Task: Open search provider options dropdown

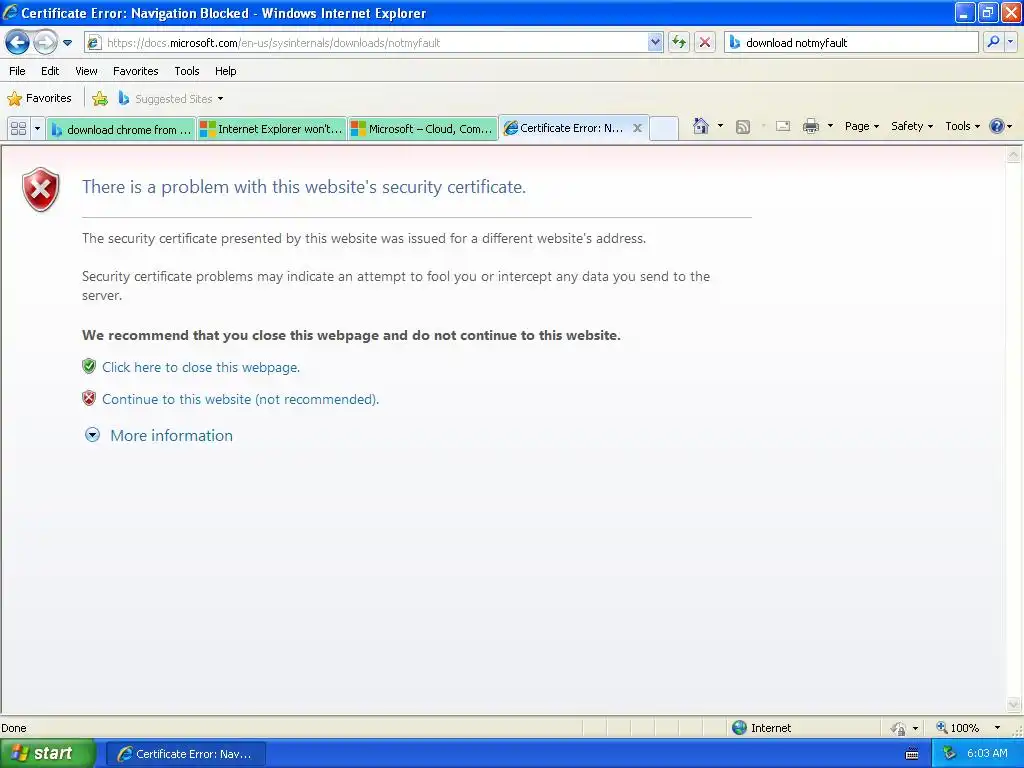Action: point(1011,42)
